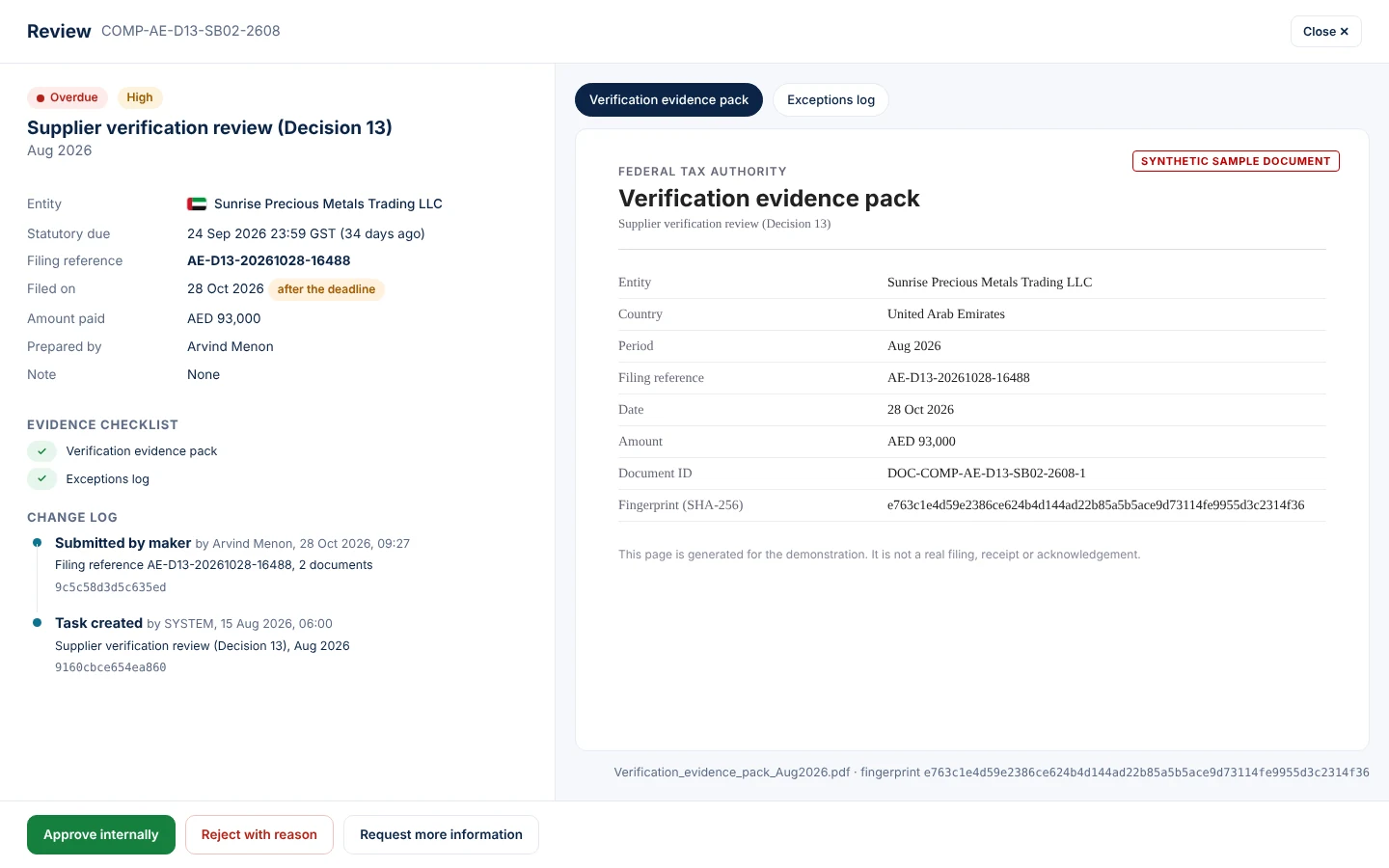This screenshot has height=868, width=1389.
Task: Click the period value Aug 2026 in document
Action: [x=914, y=346]
